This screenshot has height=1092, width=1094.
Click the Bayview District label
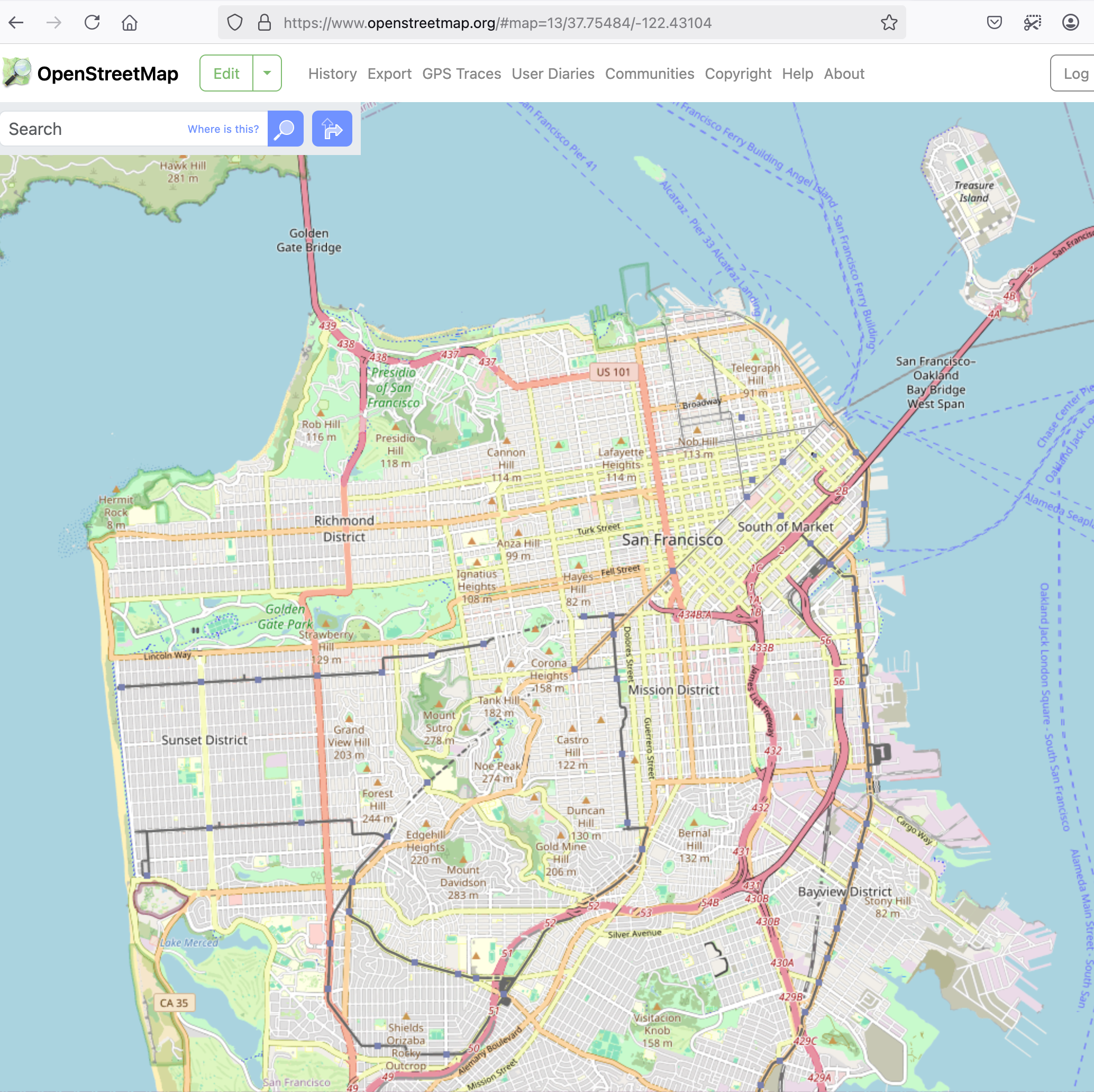(x=844, y=891)
